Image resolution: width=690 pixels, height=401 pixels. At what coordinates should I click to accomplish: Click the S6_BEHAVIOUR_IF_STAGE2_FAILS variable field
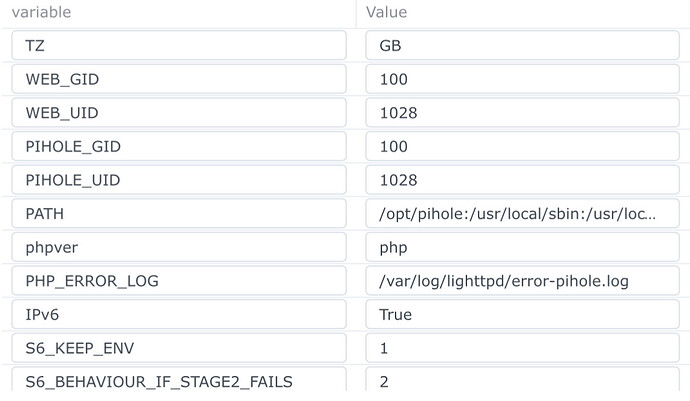tap(179, 381)
